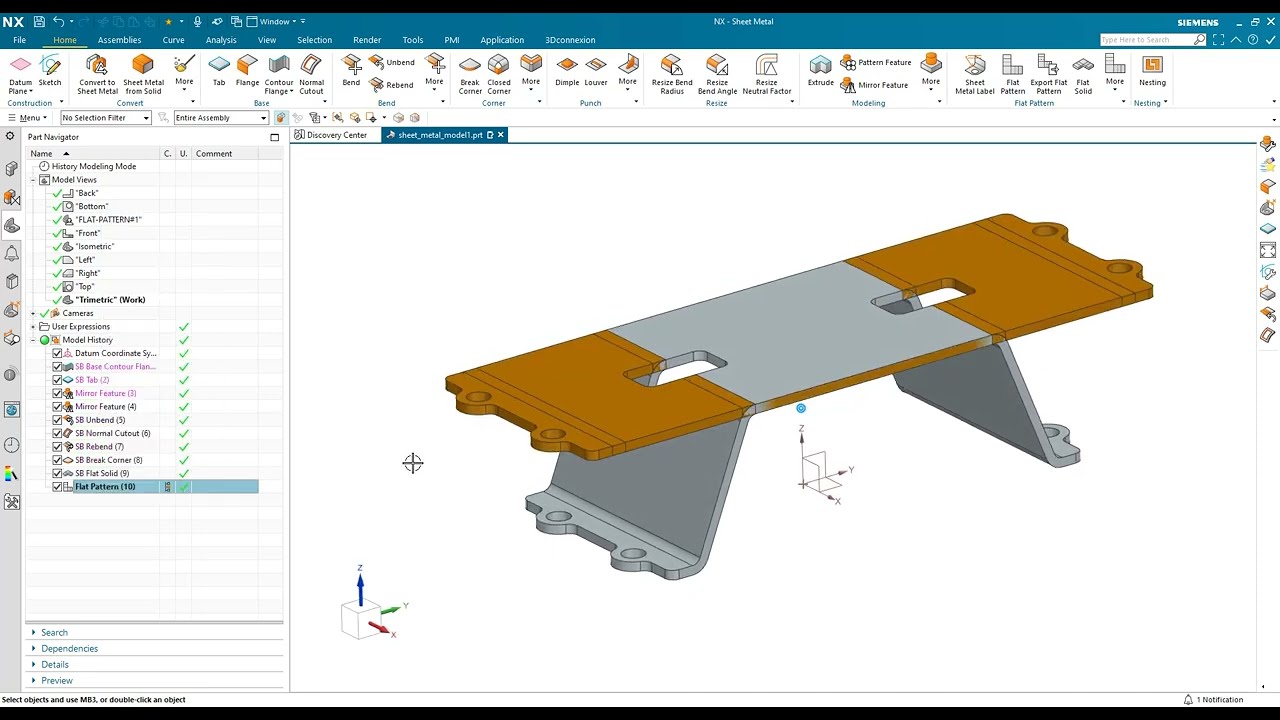Screen dimensions: 1280x720
Task: Select the Datum Plane tool
Action: tap(20, 75)
